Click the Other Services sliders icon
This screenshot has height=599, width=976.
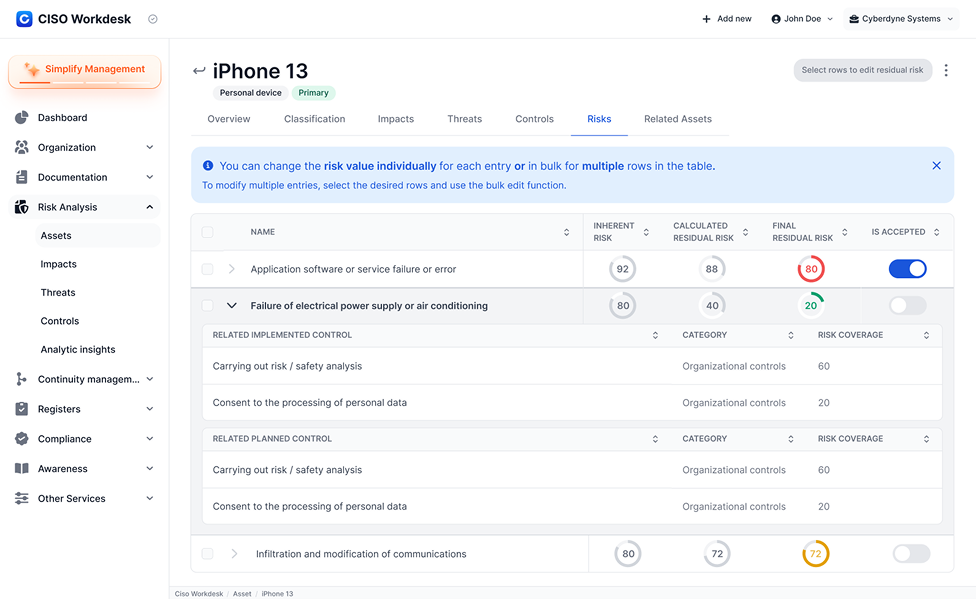click(x=22, y=498)
